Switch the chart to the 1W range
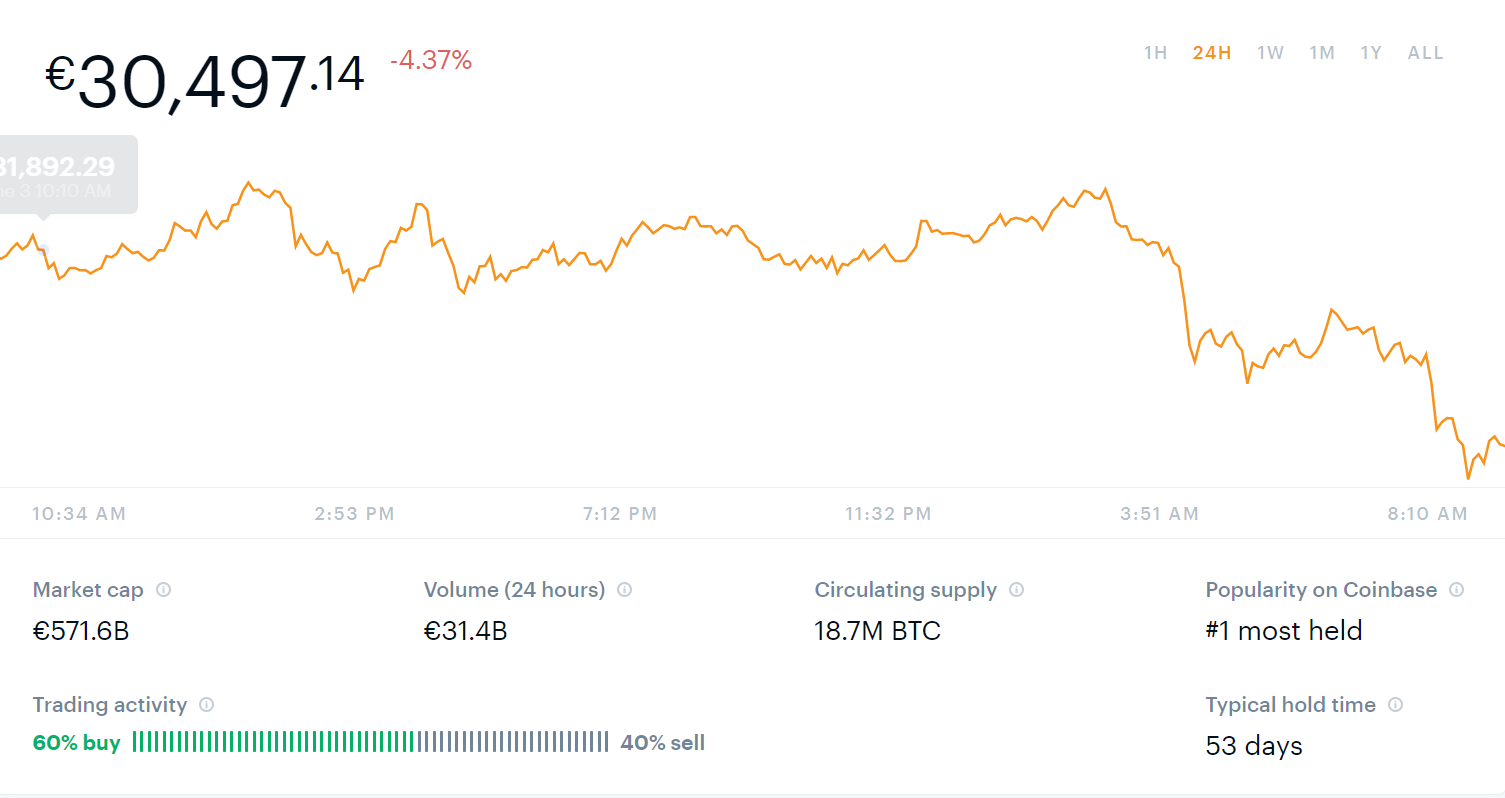Screen dimensions: 1505x798 (1270, 53)
